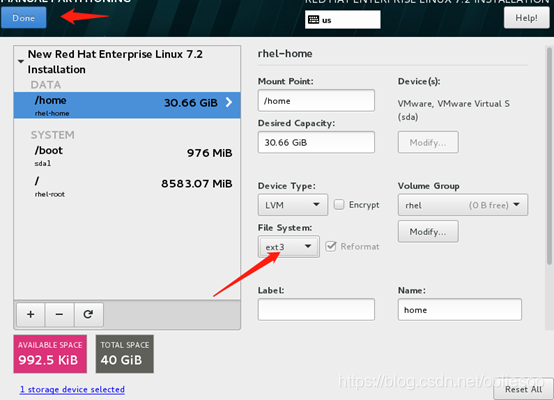Image resolution: width=554 pixels, height=400 pixels.
Task: Toggle the Reformat checkbox
Action: coord(331,246)
